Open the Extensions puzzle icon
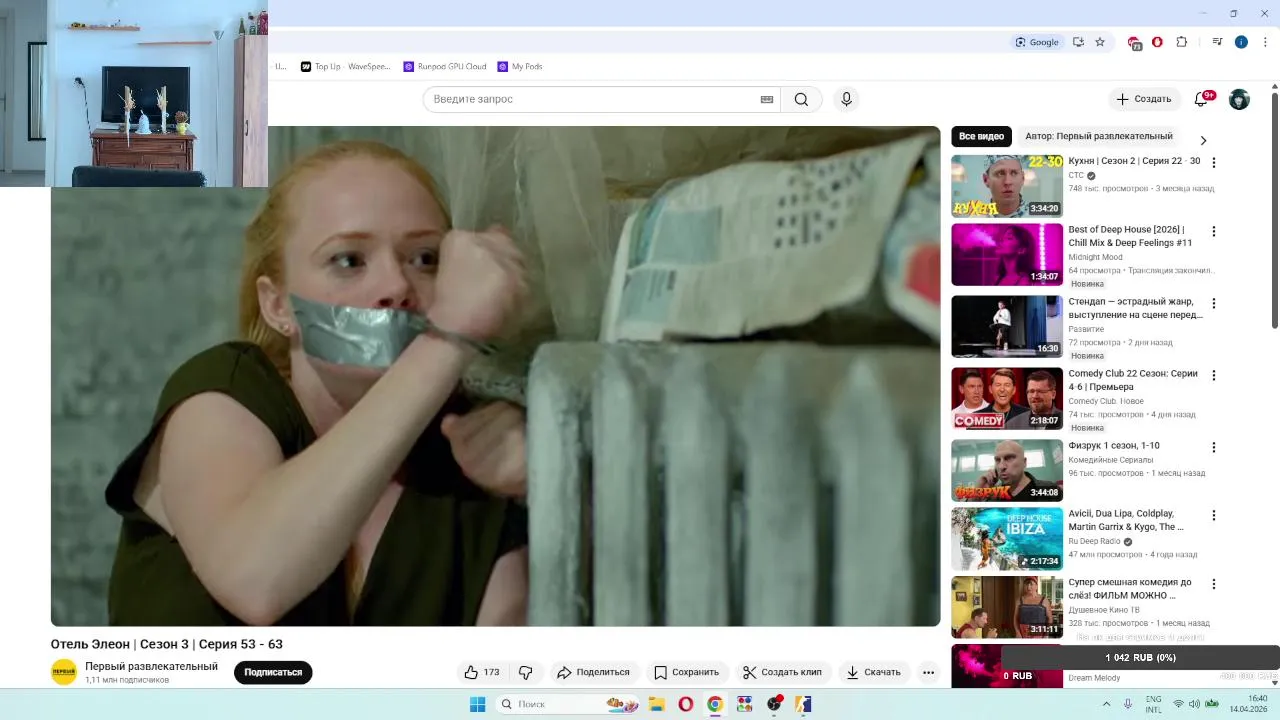1280x720 pixels. [1181, 42]
